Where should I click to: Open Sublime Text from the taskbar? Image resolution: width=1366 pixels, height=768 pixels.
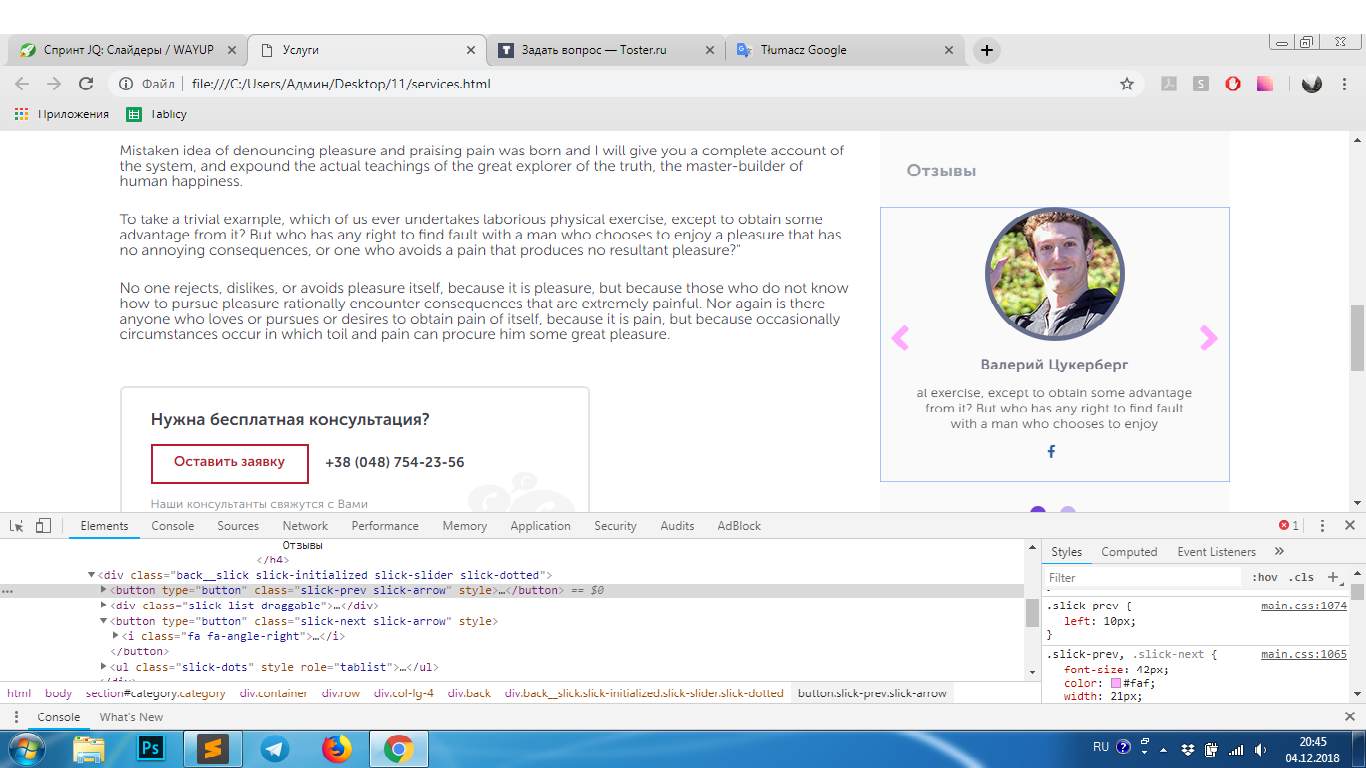tap(213, 748)
